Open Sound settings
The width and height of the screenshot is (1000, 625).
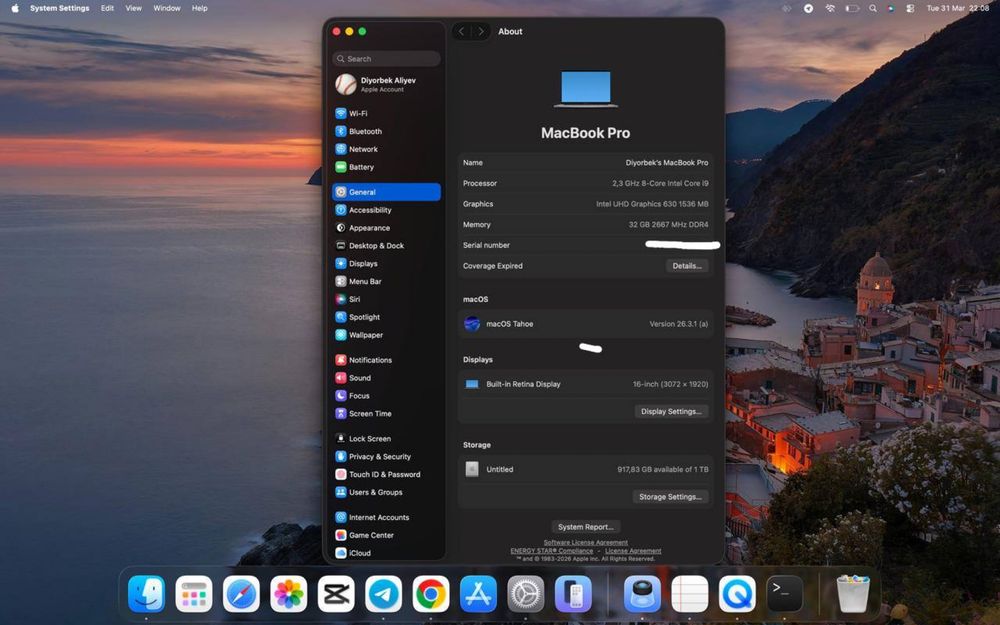[x=386, y=378]
